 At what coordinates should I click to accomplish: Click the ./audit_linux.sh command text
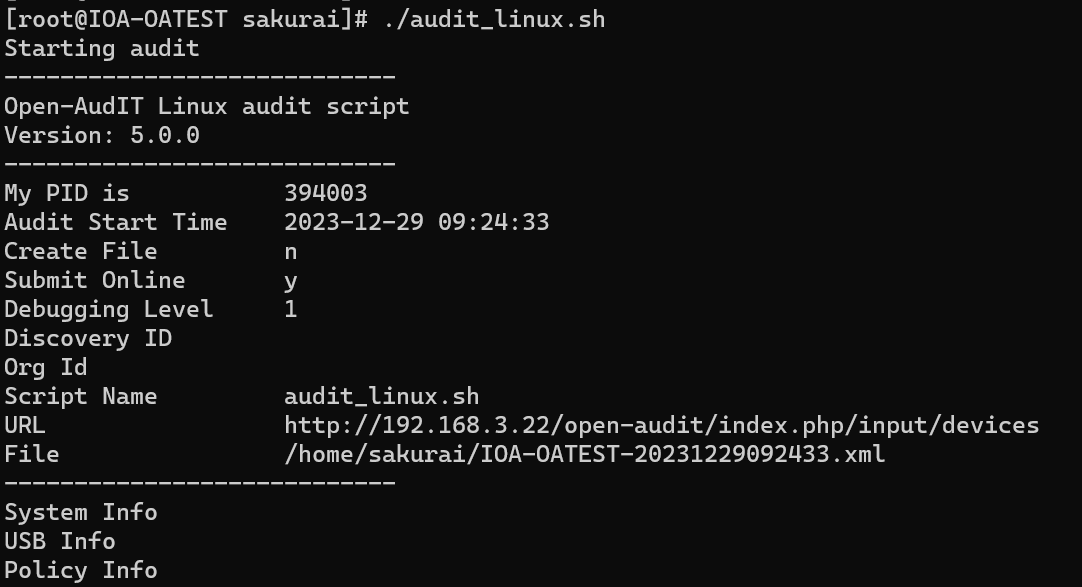coord(493,19)
